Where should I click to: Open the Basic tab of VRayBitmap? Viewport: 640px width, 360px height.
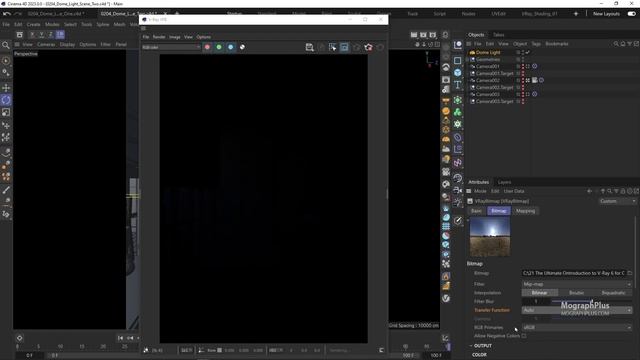[x=476, y=211]
